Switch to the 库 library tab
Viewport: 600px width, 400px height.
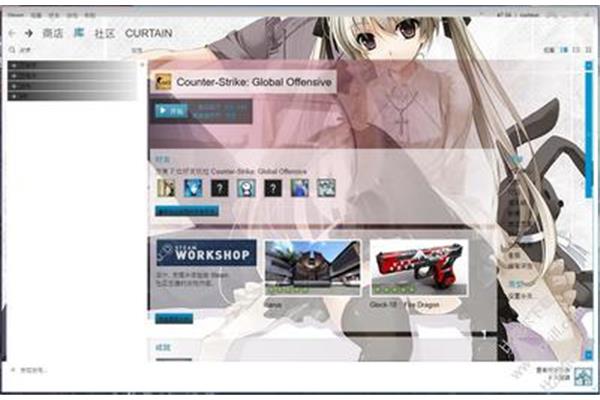pyautogui.click(x=79, y=33)
